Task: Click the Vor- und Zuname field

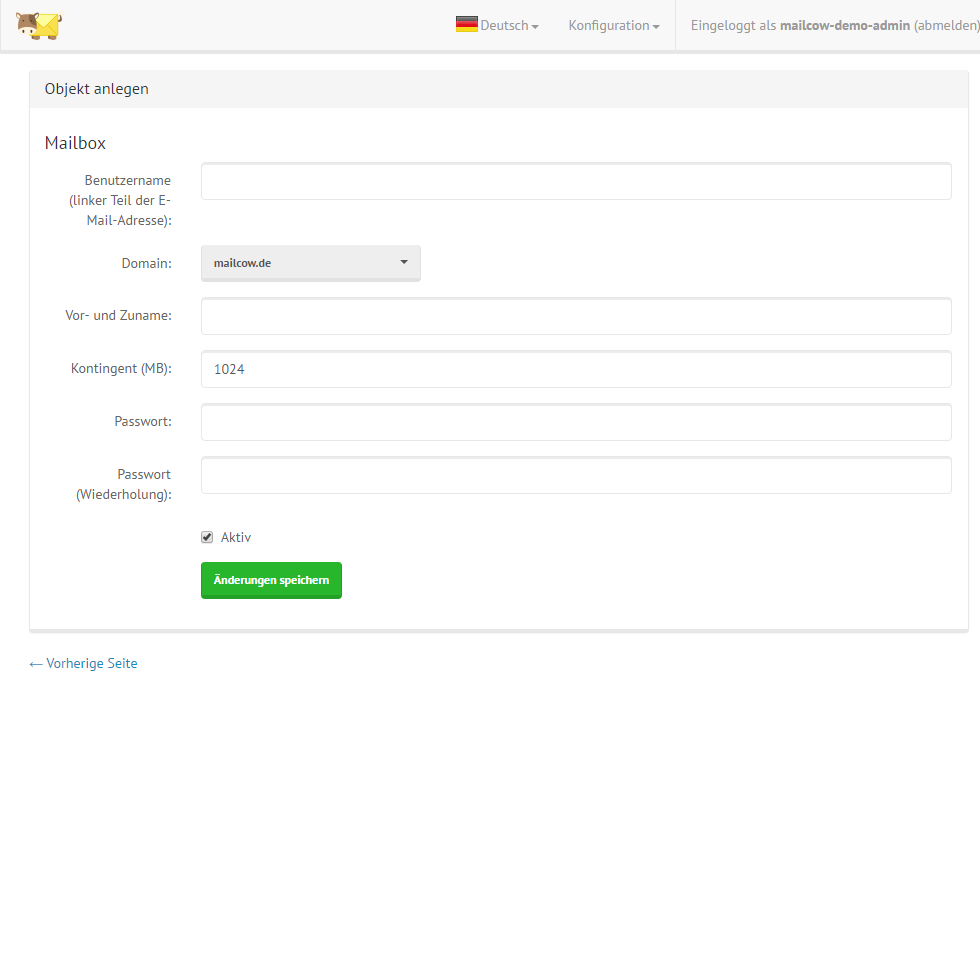Action: [575, 316]
